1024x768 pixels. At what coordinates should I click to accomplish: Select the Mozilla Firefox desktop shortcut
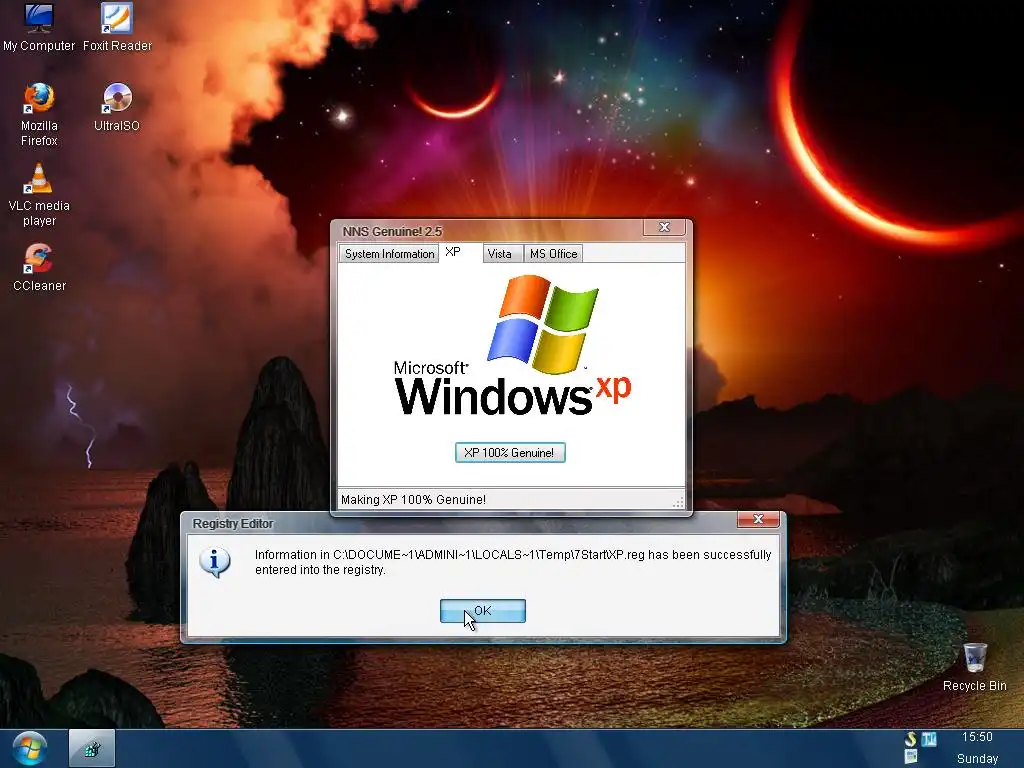pos(39,114)
